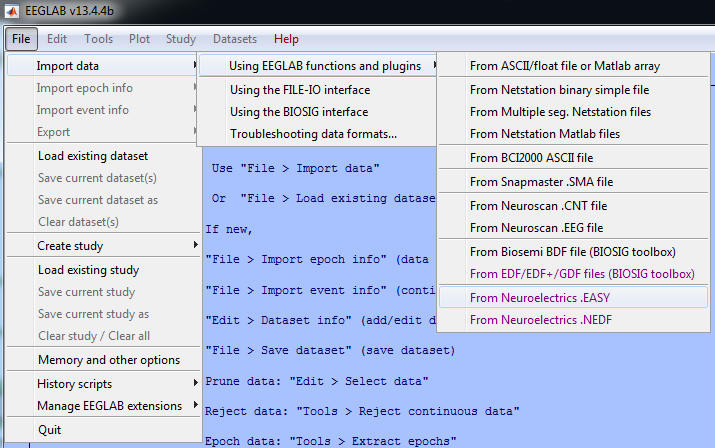Choose Save current dataset(s)
The image size is (715, 448).
[x=104, y=177]
